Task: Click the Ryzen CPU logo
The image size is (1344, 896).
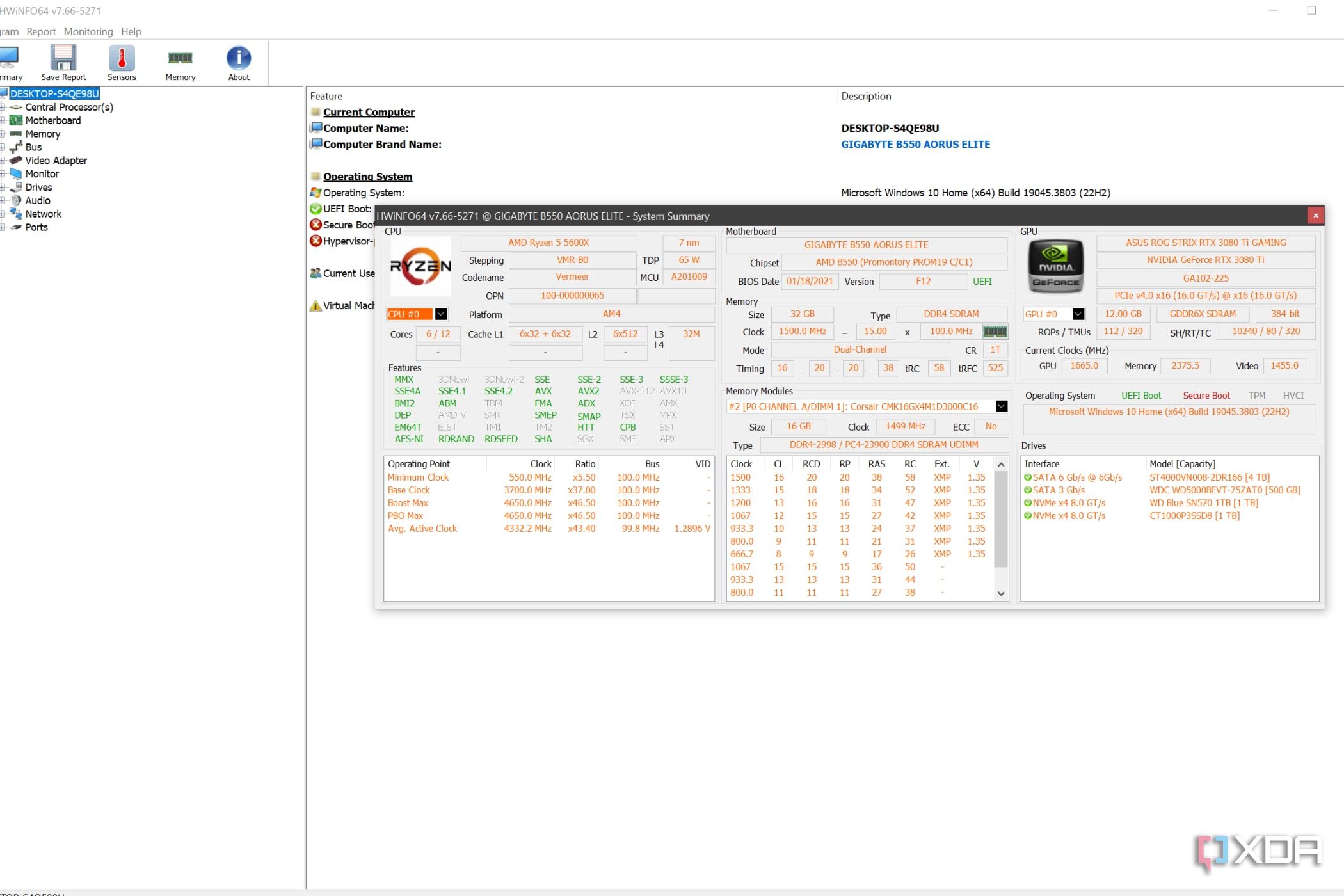Action: 420,266
